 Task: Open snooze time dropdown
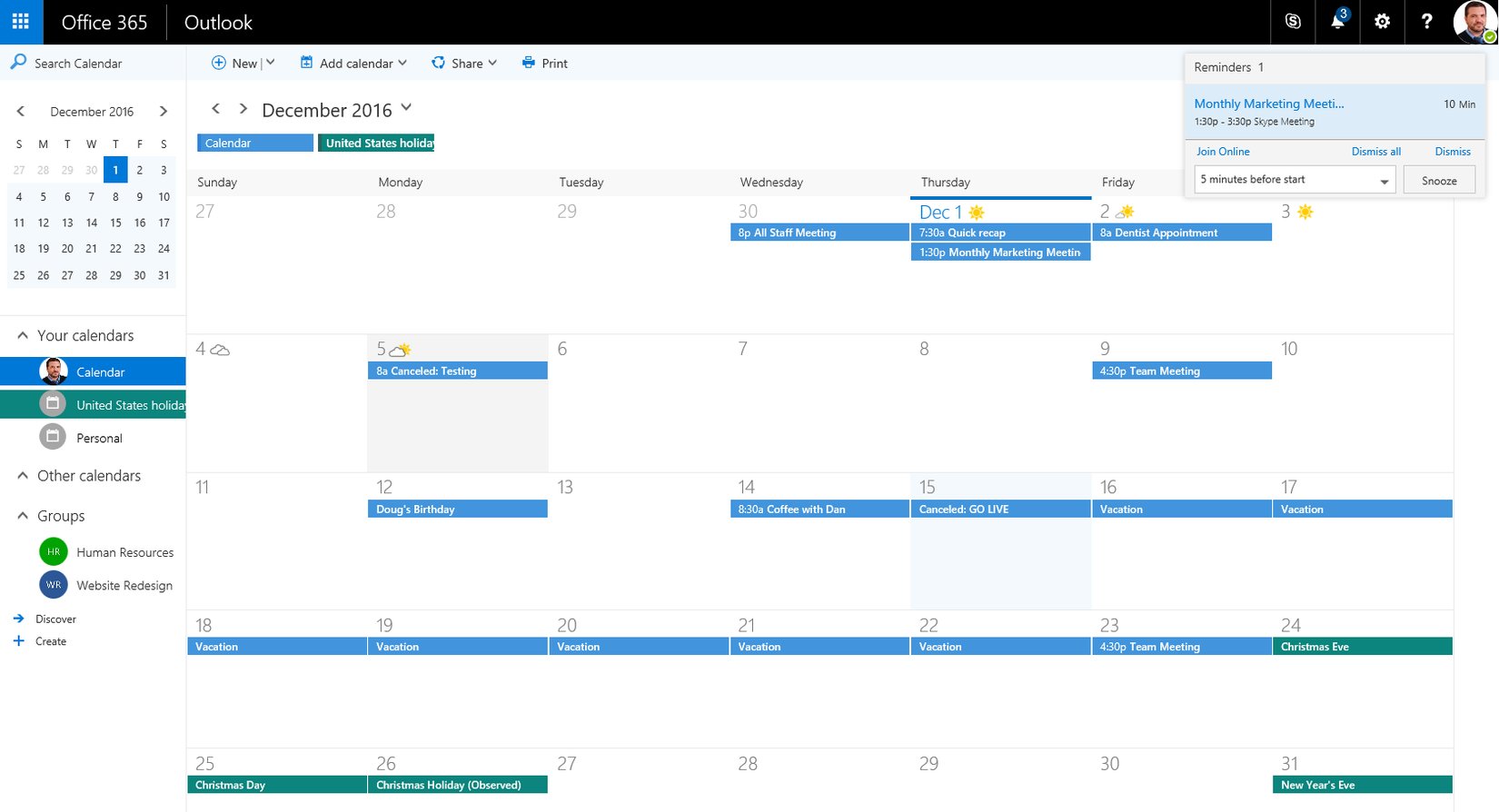pyautogui.click(x=1295, y=180)
